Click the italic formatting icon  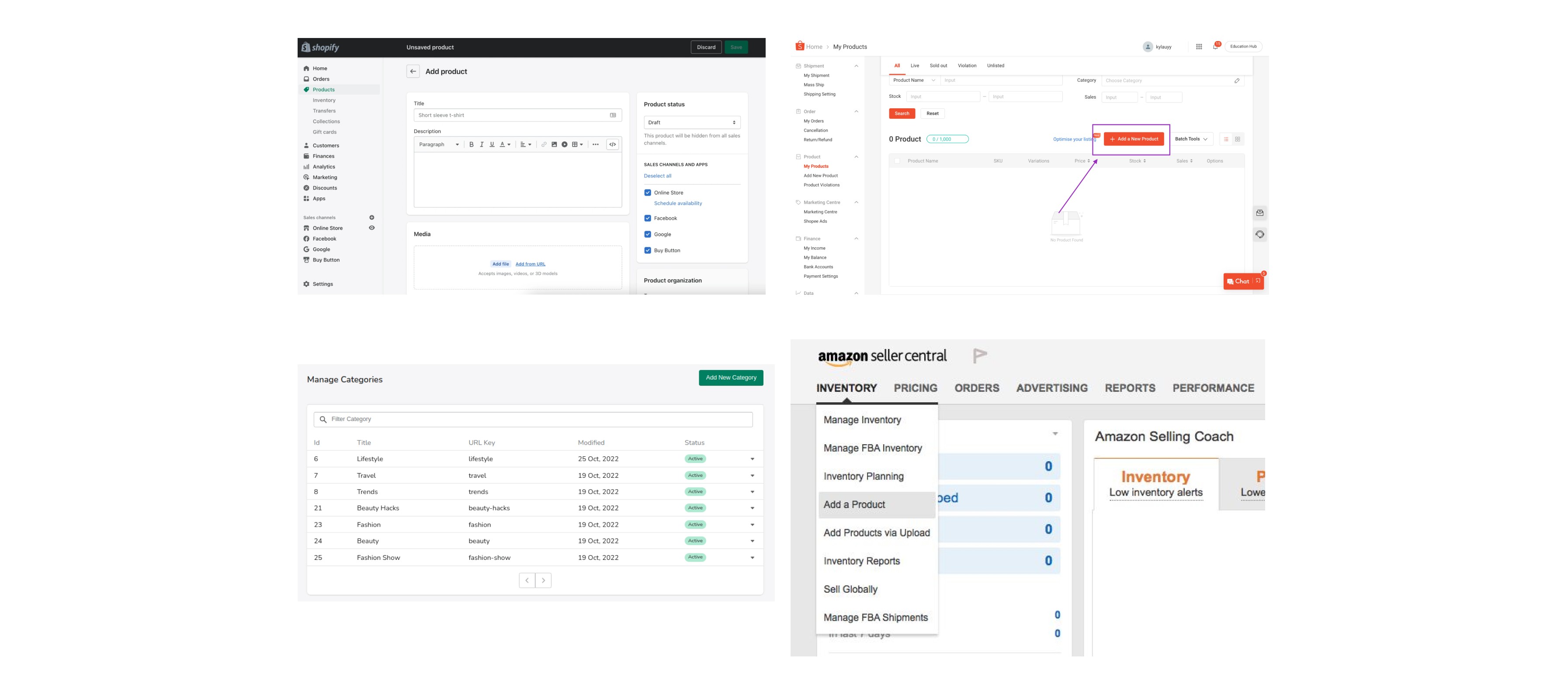[482, 145]
